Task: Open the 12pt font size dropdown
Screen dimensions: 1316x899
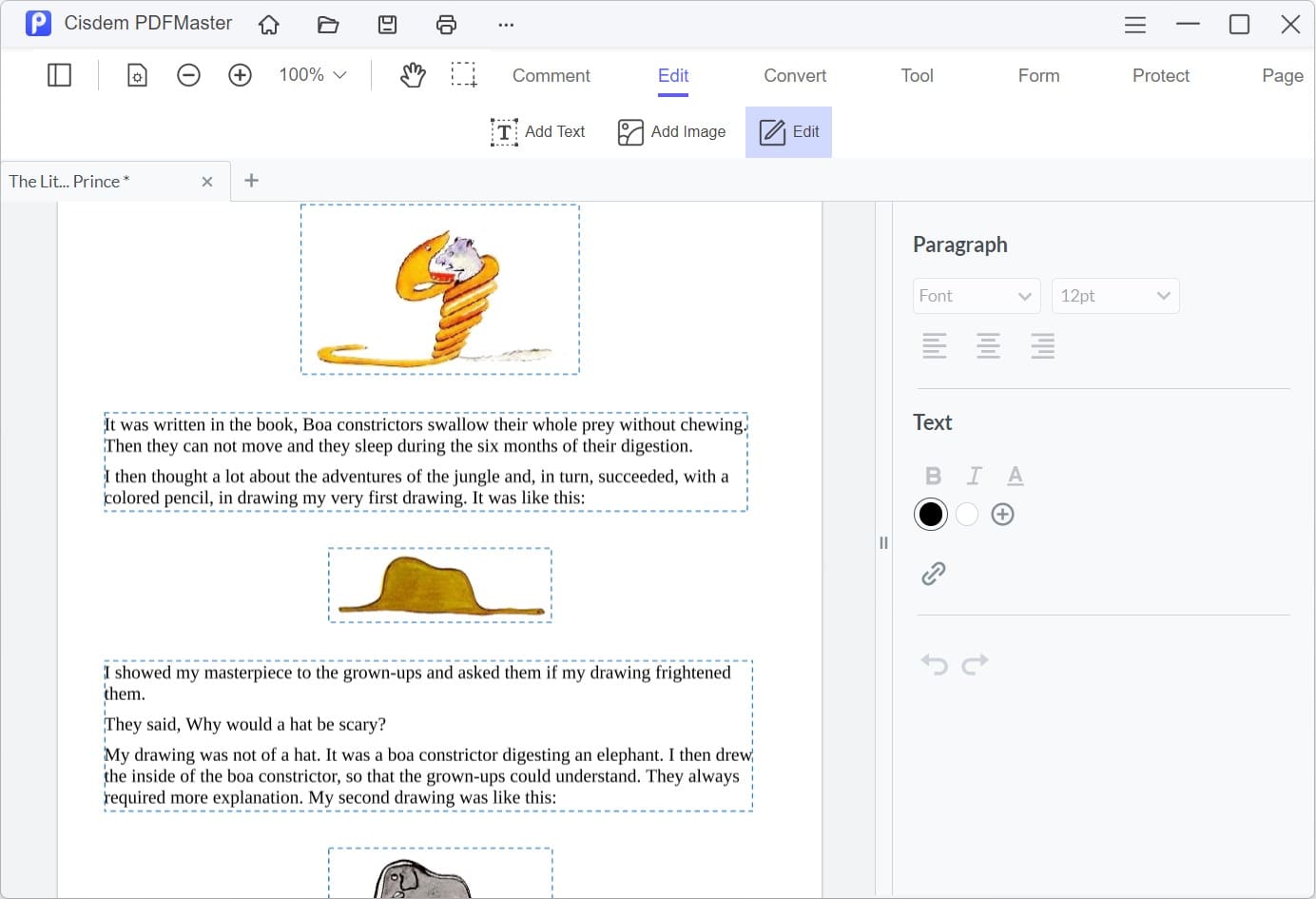Action: click(x=1114, y=296)
